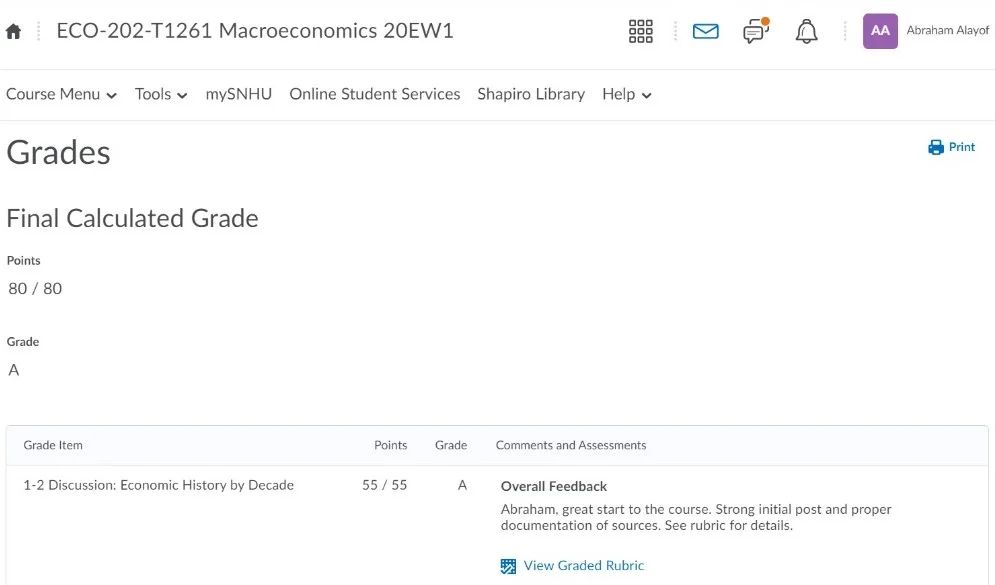Expand the Help dropdown
995x585 pixels.
(x=626, y=94)
